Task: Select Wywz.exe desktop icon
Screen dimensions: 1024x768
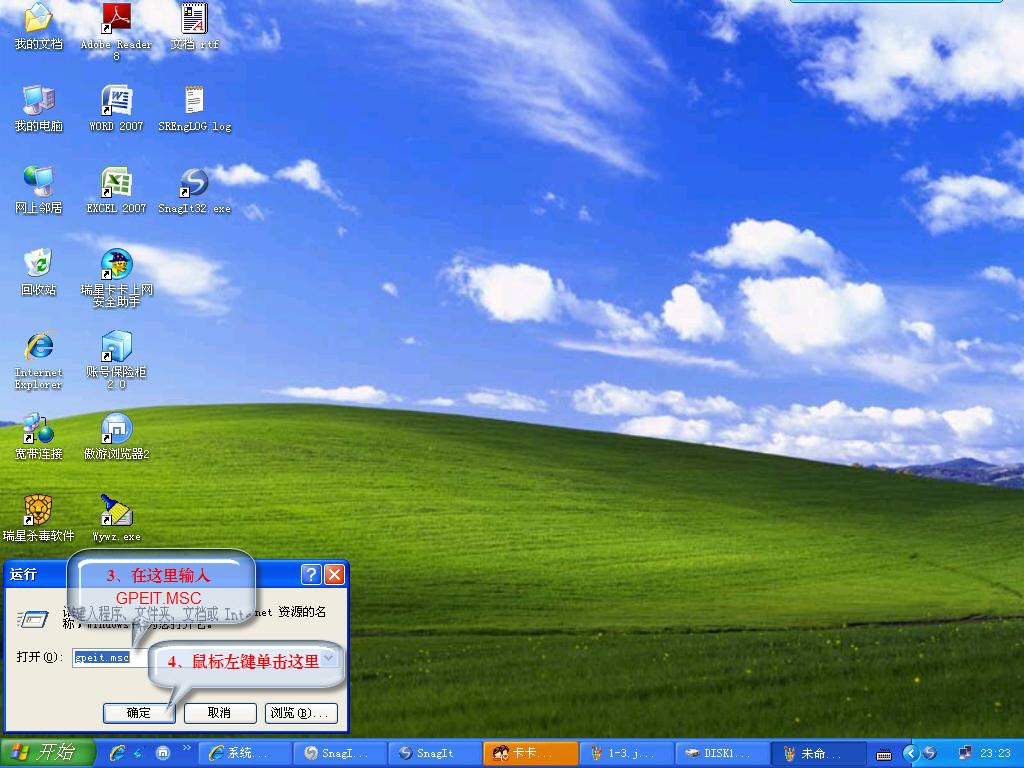Action: tap(116, 519)
